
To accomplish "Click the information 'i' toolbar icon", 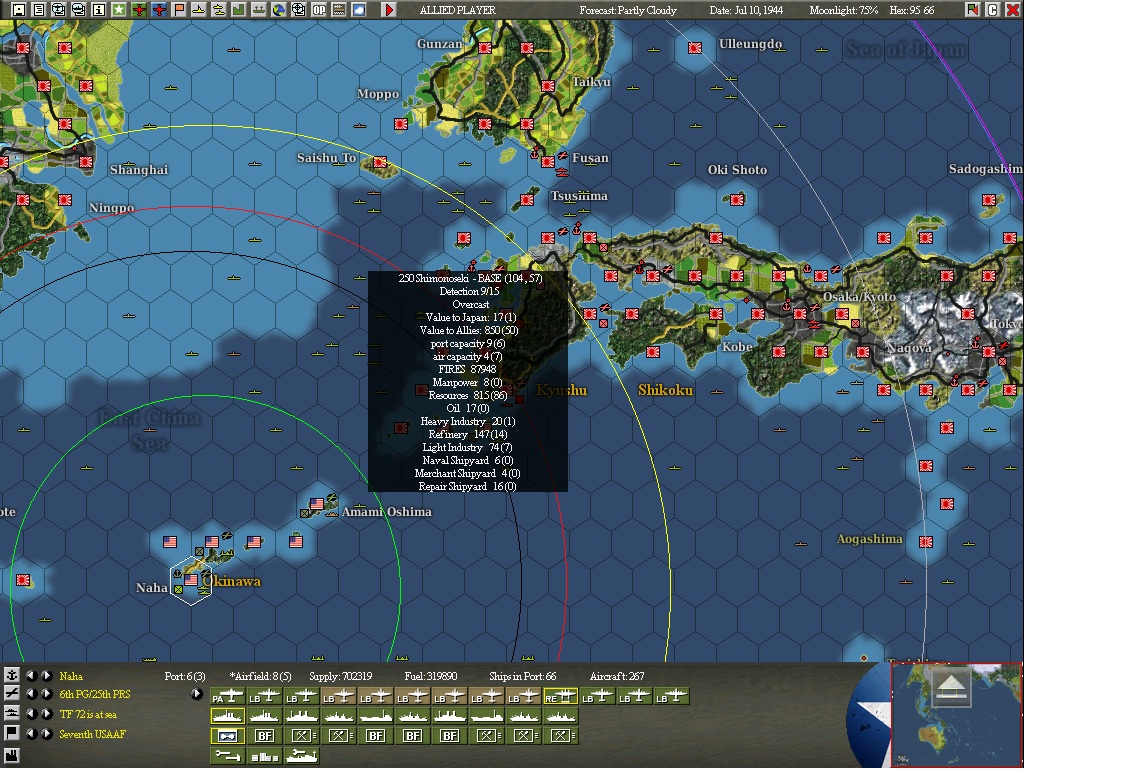I will 99,10.
